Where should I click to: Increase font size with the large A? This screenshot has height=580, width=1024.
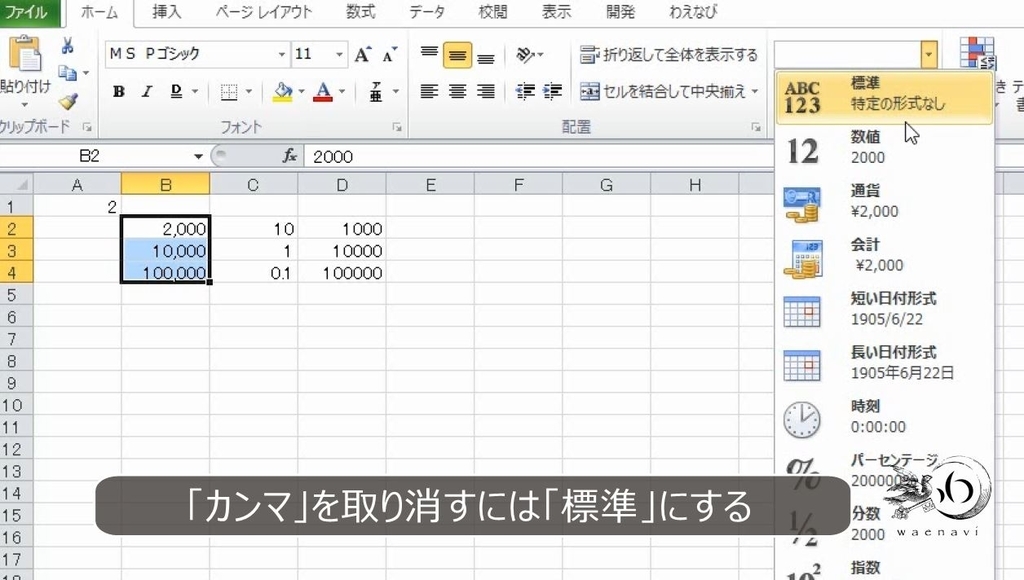(x=362, y=54)
